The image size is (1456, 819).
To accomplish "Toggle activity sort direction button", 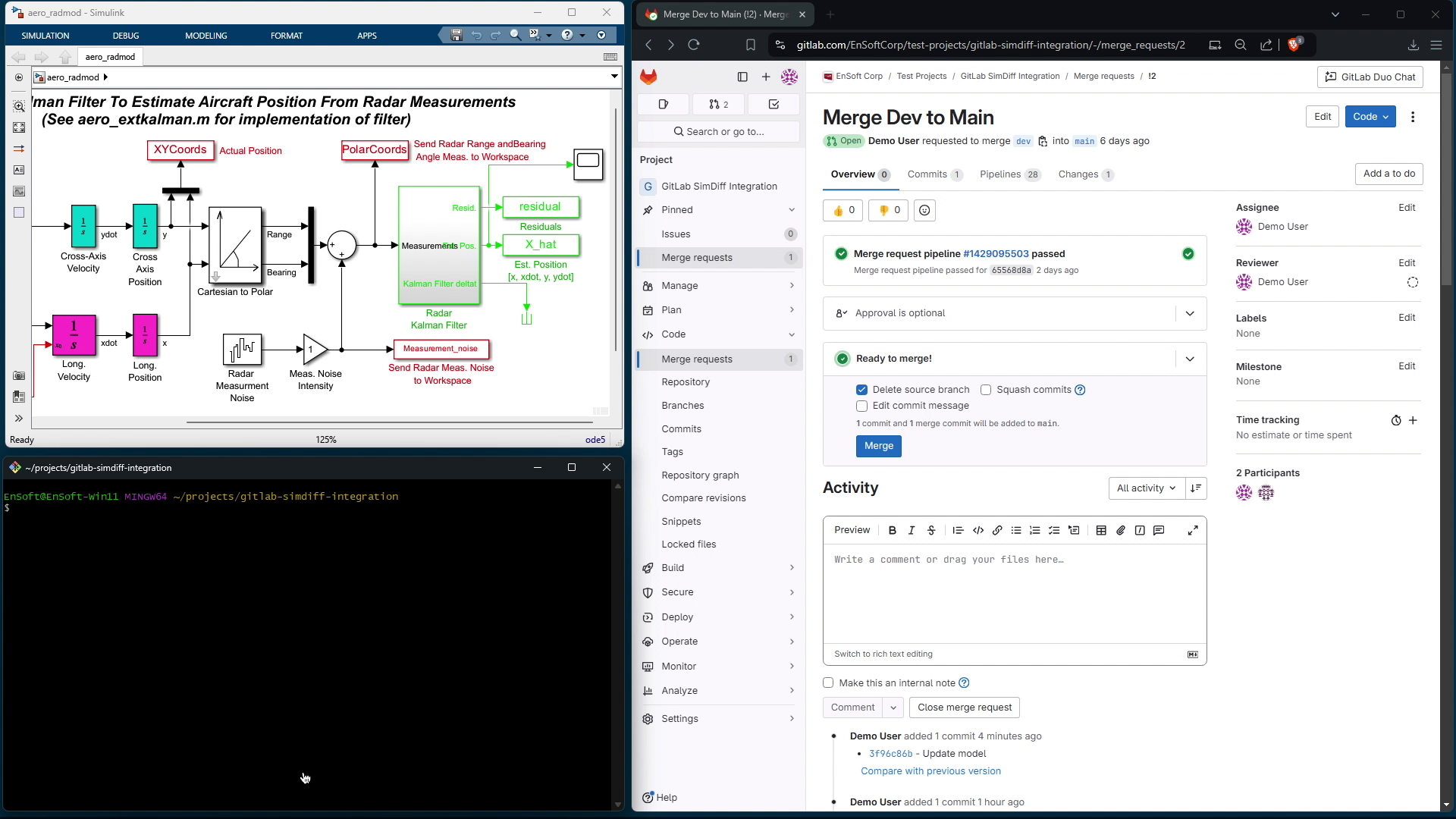I will click(1196, 488).
